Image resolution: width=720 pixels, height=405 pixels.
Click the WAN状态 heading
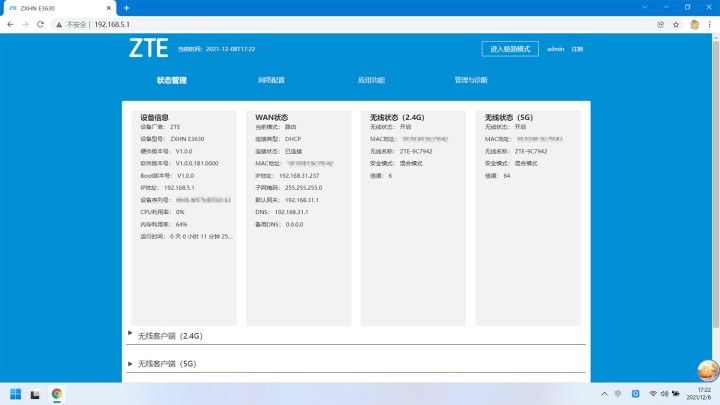point(272,118)
